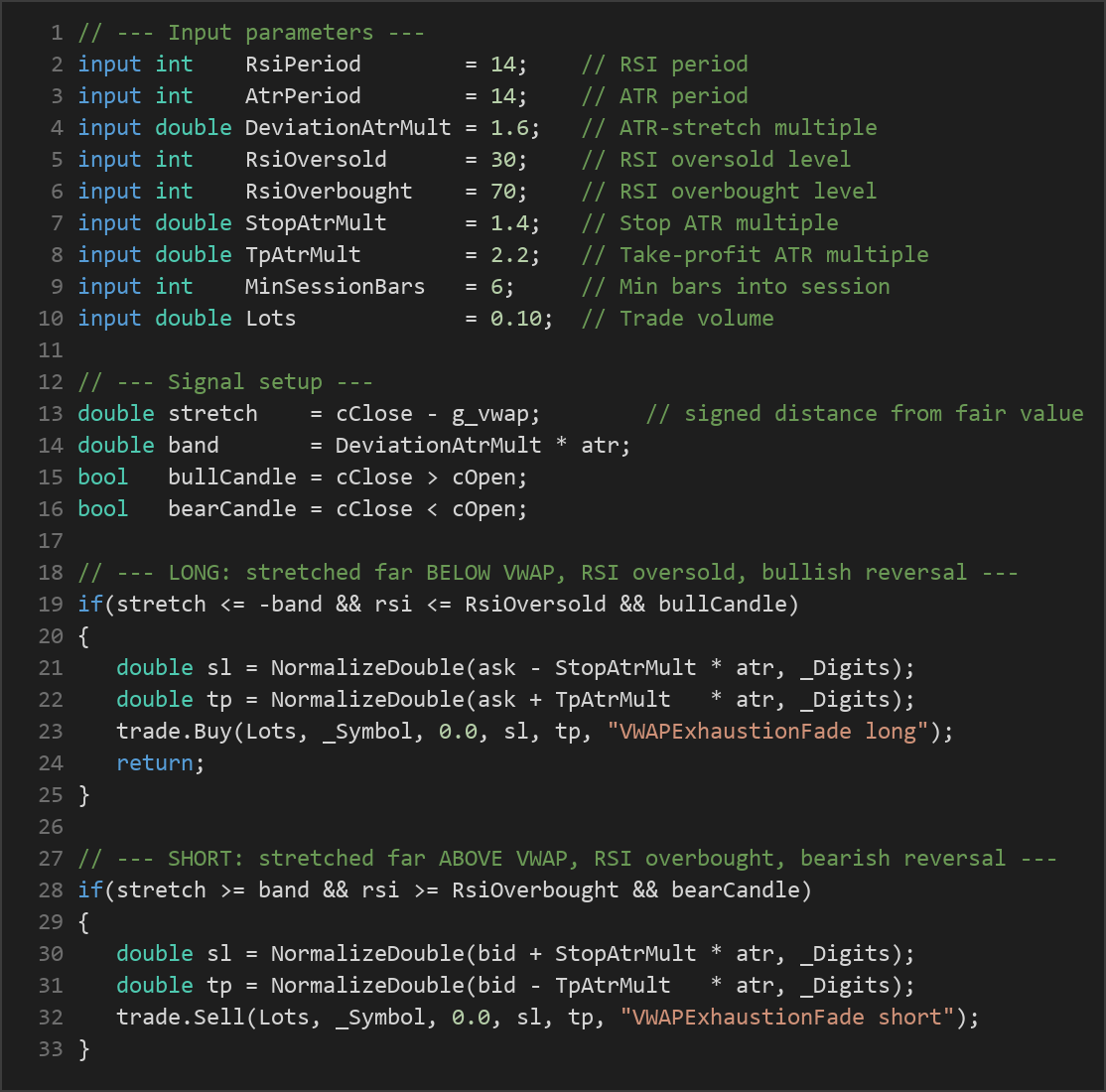This screenshot has height=1092, width=1106.
Task: Click the opening brace on line 20
Action: [84, 636]
